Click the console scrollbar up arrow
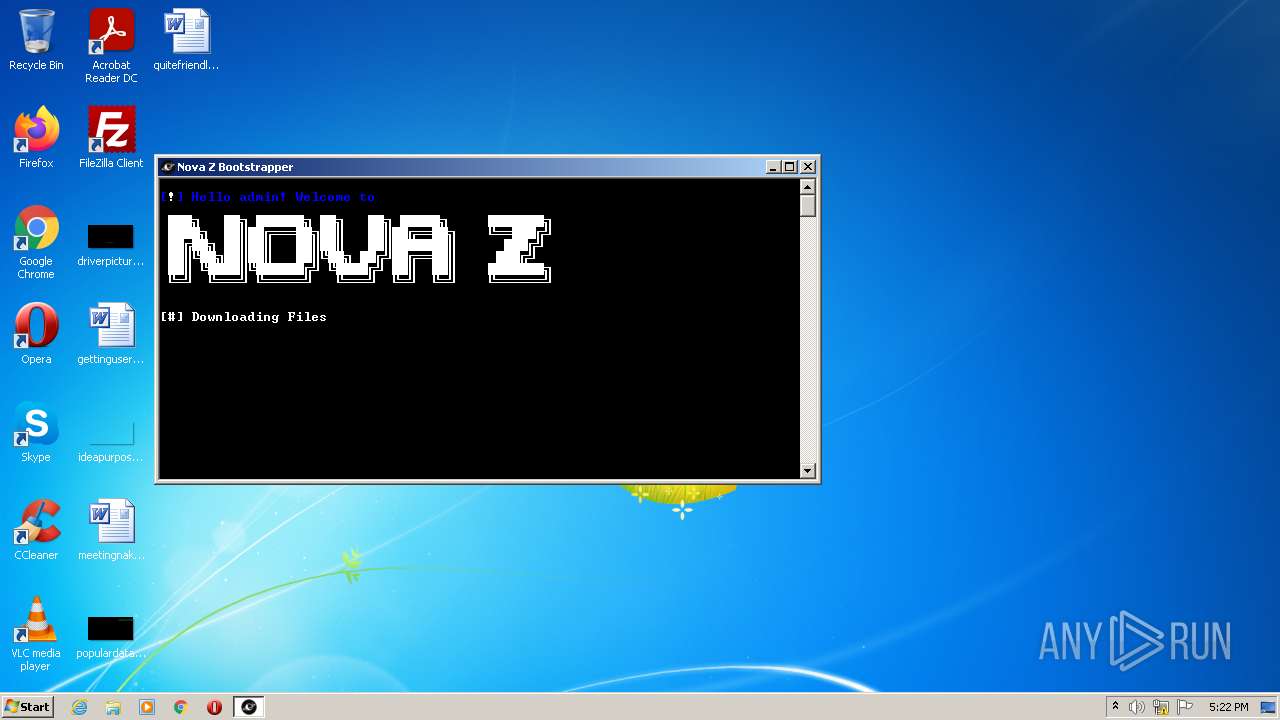 click(808, 187)
